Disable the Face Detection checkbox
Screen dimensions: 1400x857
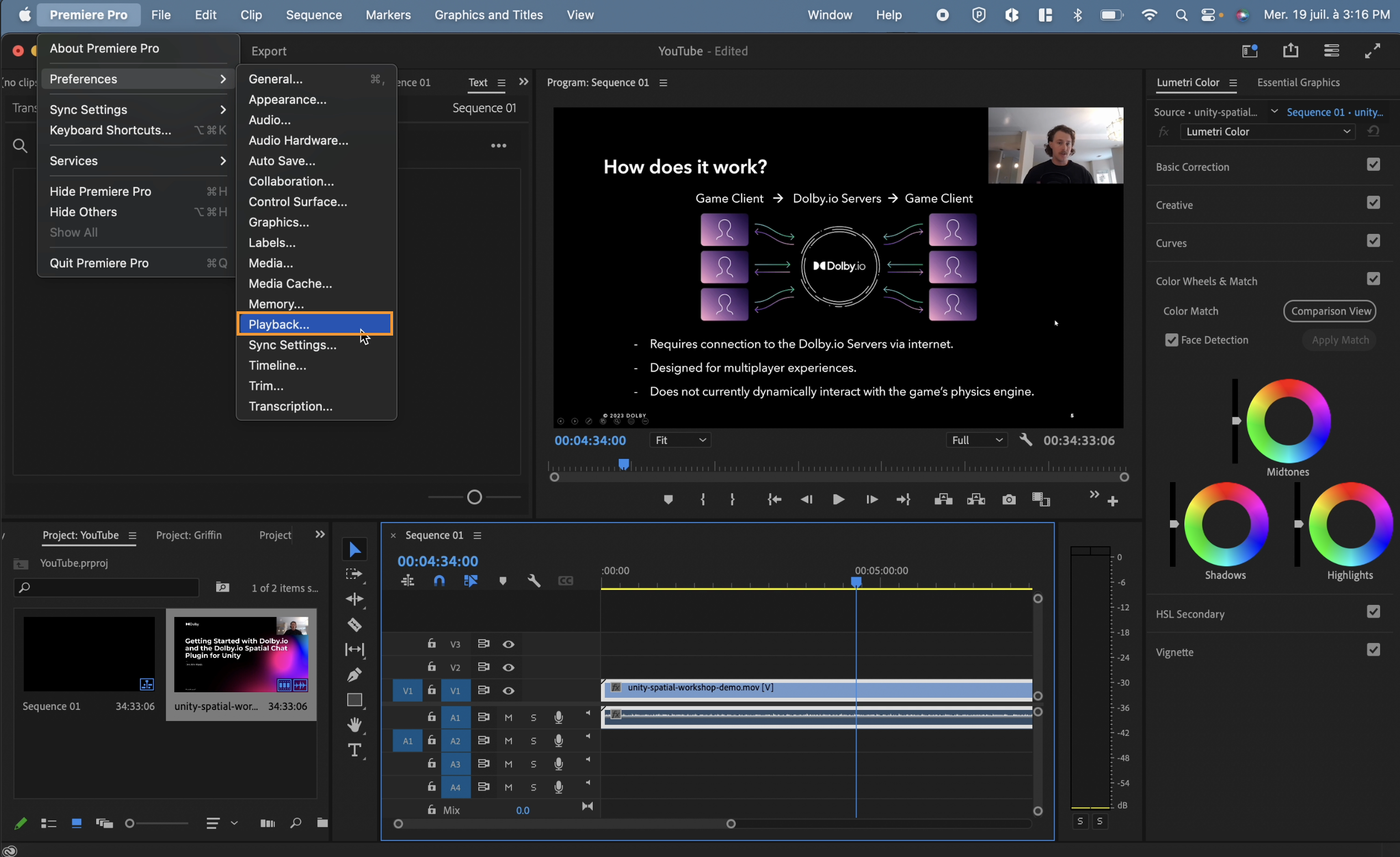click(1171, 340)
